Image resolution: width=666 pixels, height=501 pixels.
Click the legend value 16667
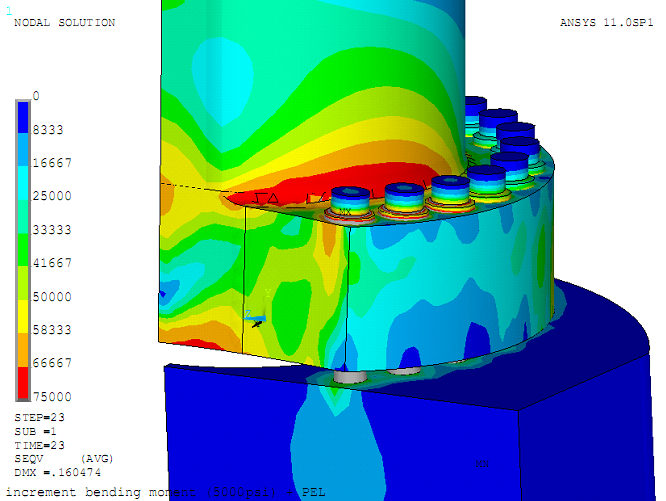pyautogui.click(x=52, y=163)
